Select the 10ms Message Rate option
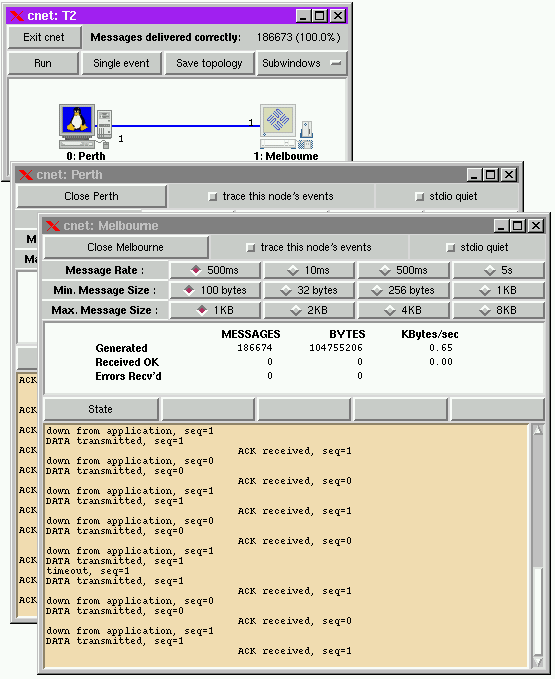This screenshot has width=555, height=679. 309,270
